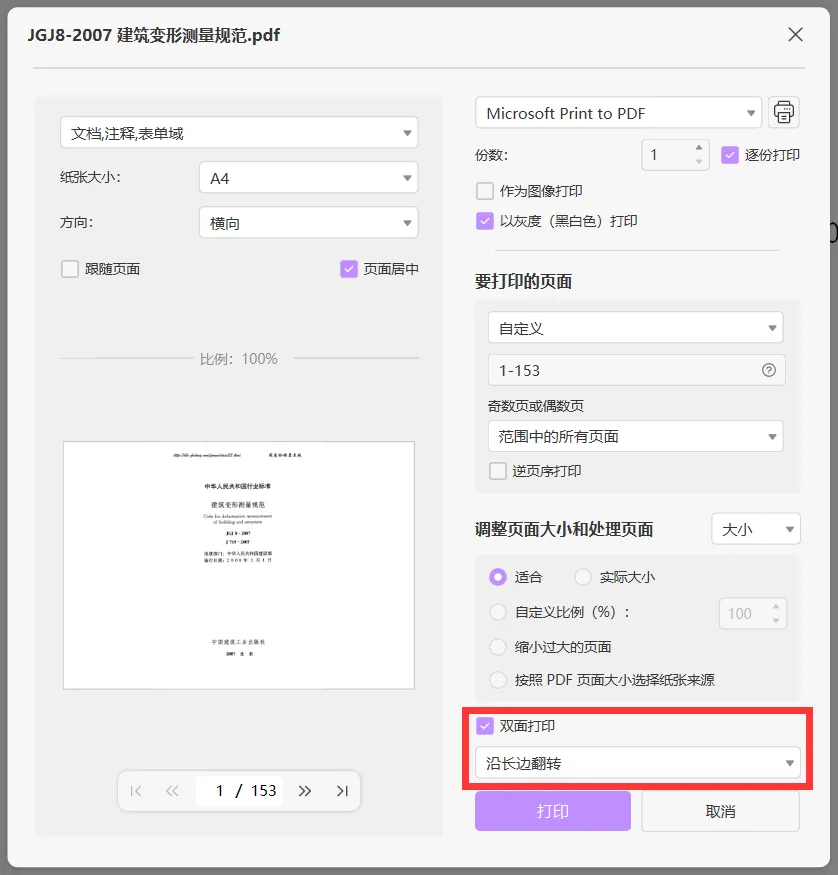Viewport: 838px width, 875px height.
Task: Increase custom scale percentage
Action: pos(776,607)
